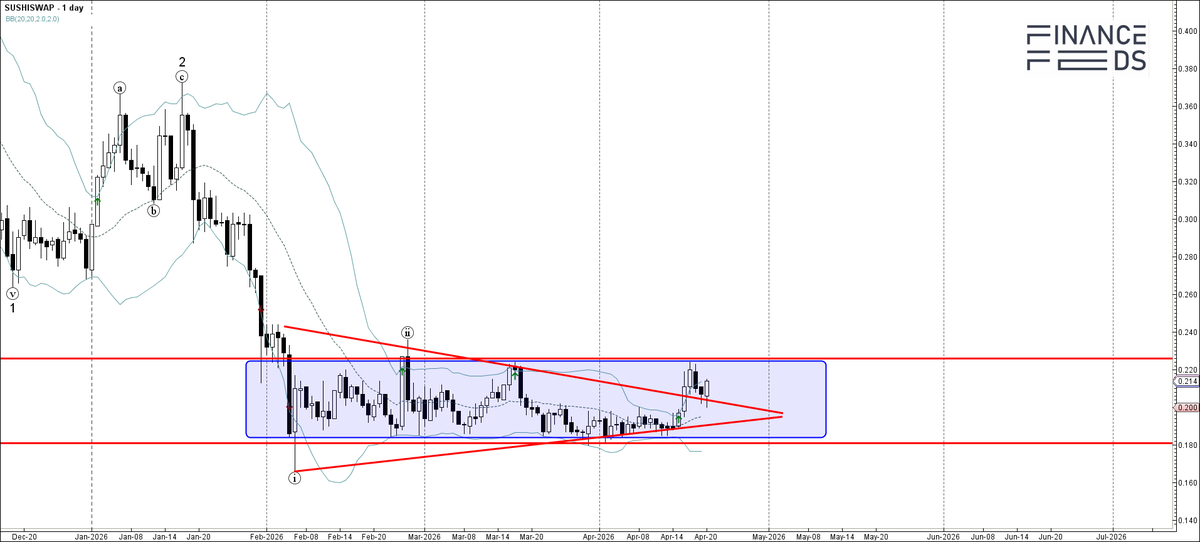1200x542 pixels.
Task: Click the May-2026 date label
Action: click(x=769, y=536)
